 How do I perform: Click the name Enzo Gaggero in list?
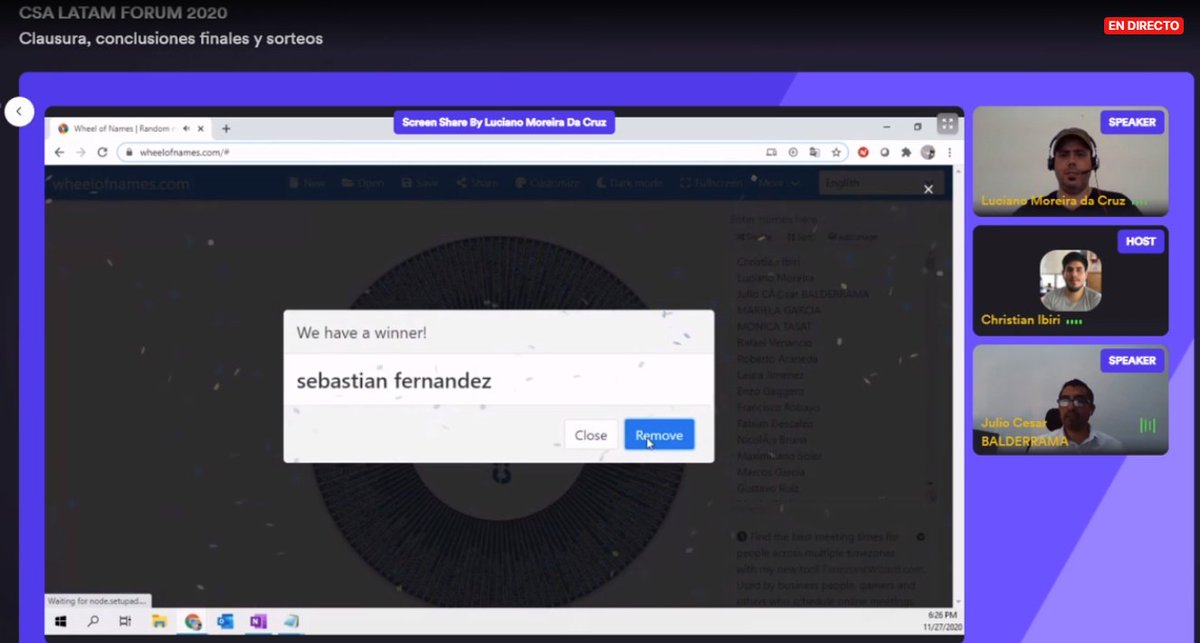(770, 391)
